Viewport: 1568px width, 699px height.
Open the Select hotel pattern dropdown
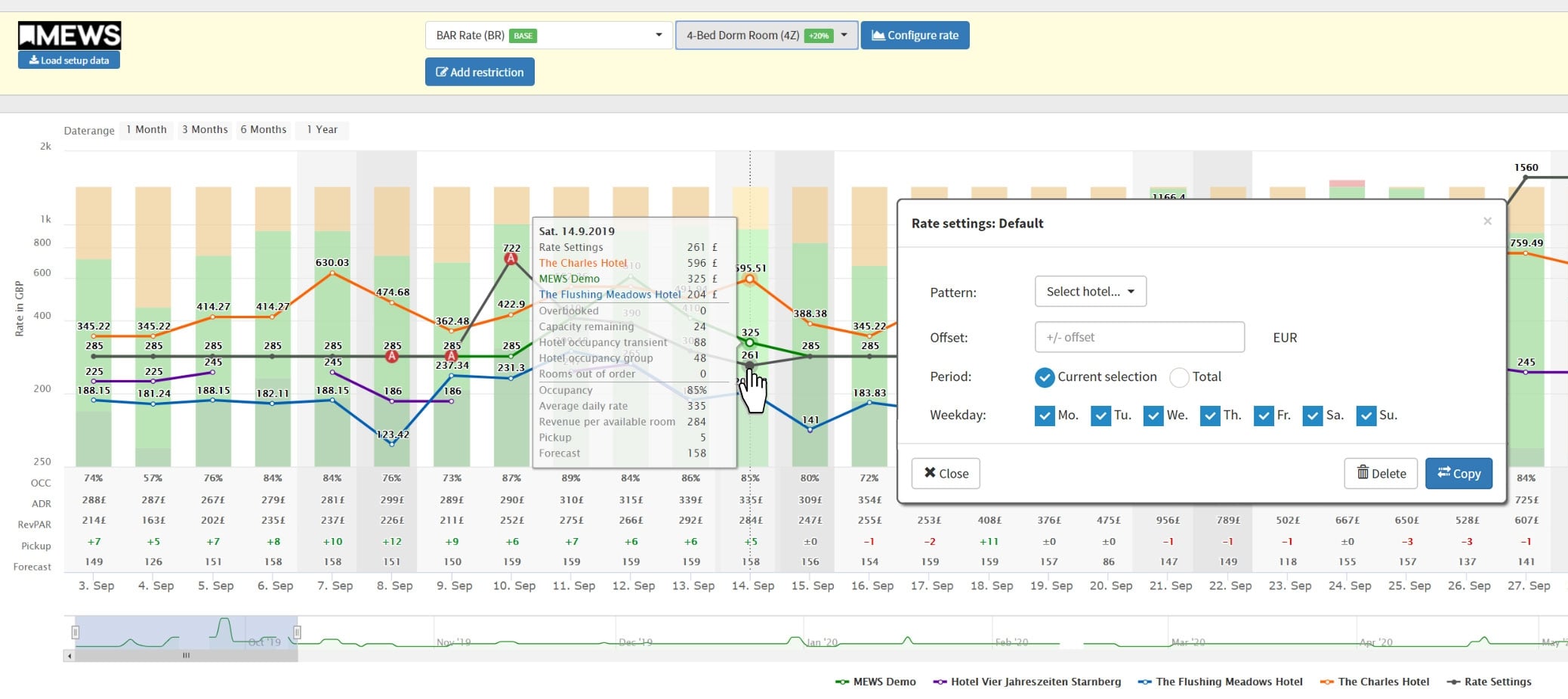coord(1090,292)
